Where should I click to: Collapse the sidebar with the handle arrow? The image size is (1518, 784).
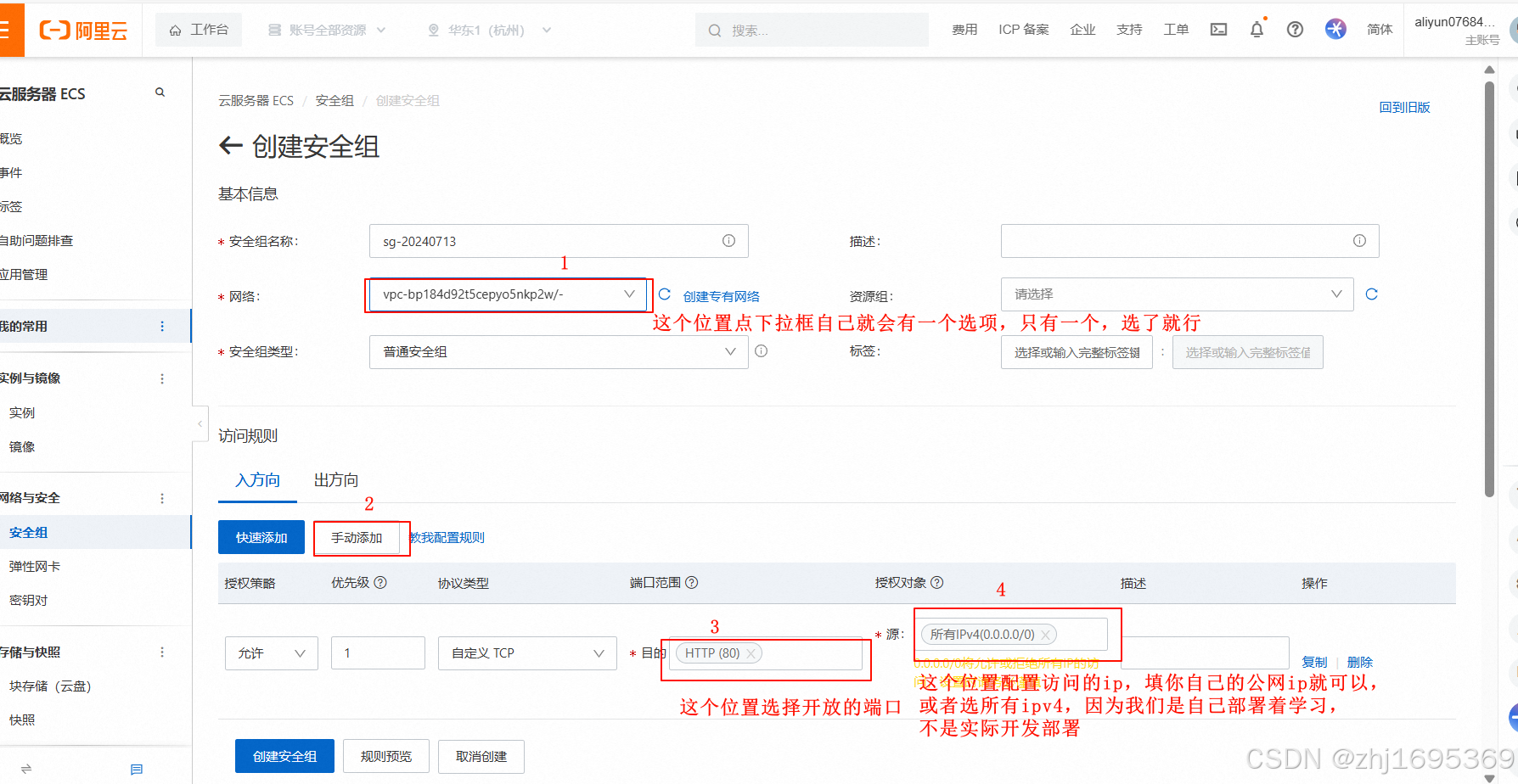pyautogui.click(x=200, y=423)
